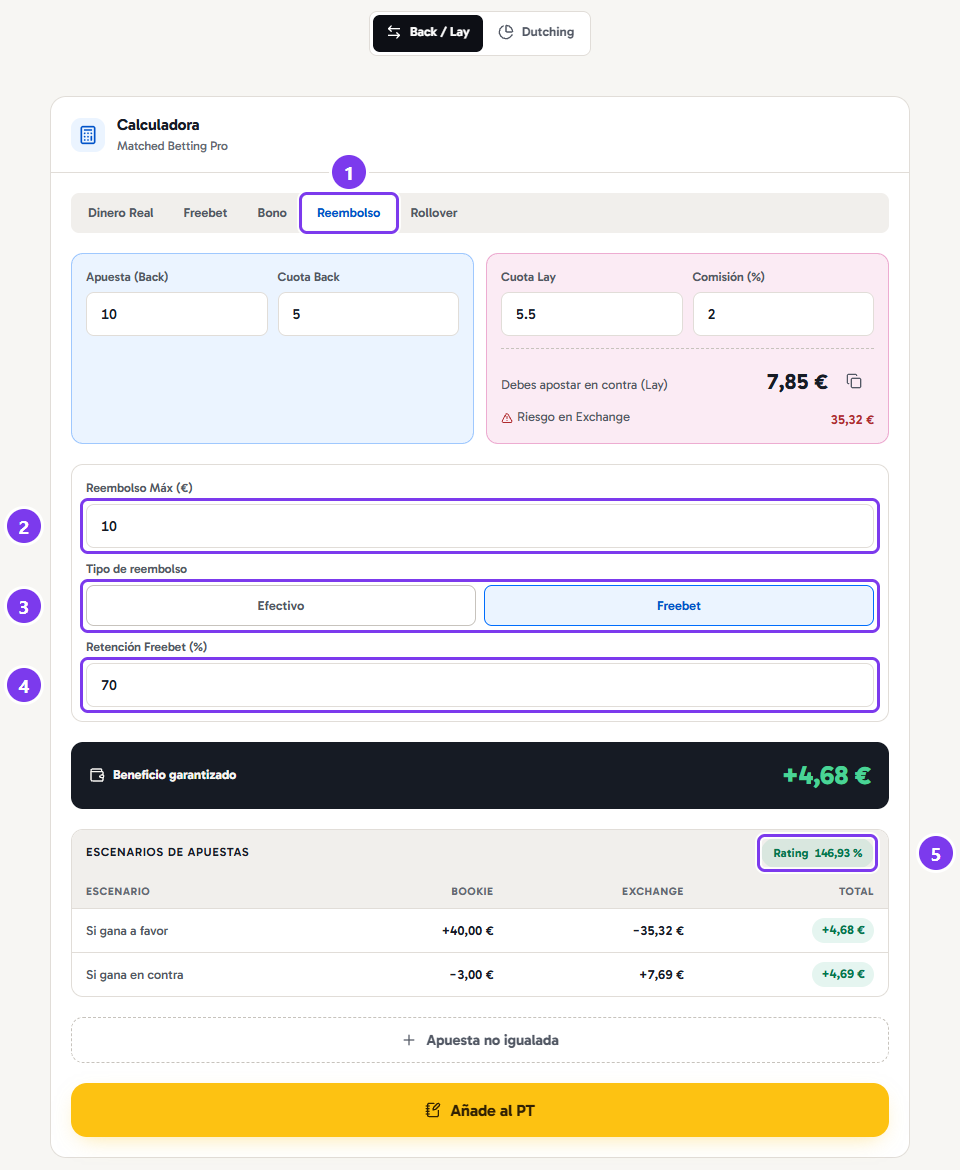Click the Matched Betting Pro subtitle
The height and width of the screenshot is (1170, 960).
click(172, 146)
